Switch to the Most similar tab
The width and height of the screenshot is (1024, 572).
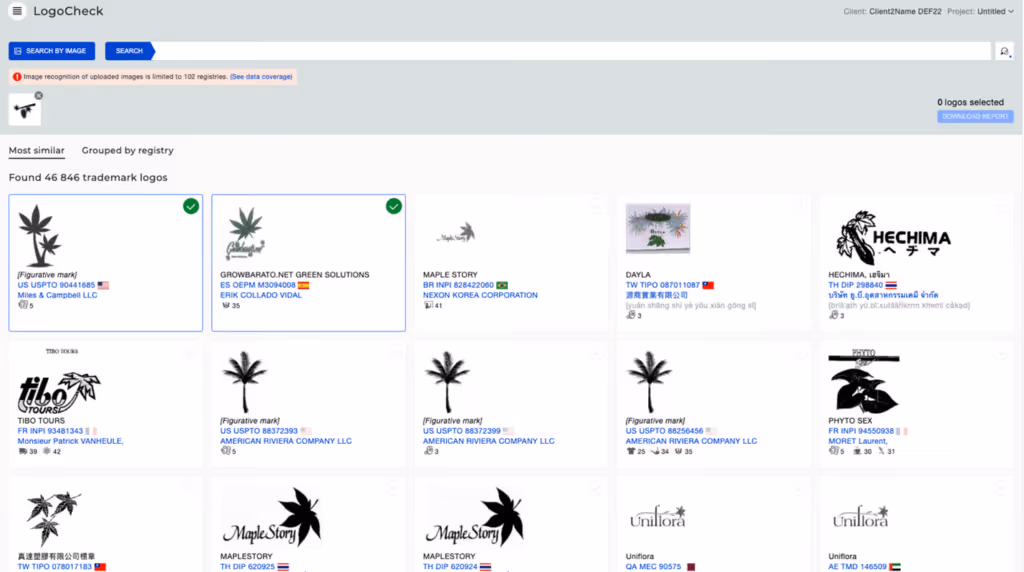[37, 150]
